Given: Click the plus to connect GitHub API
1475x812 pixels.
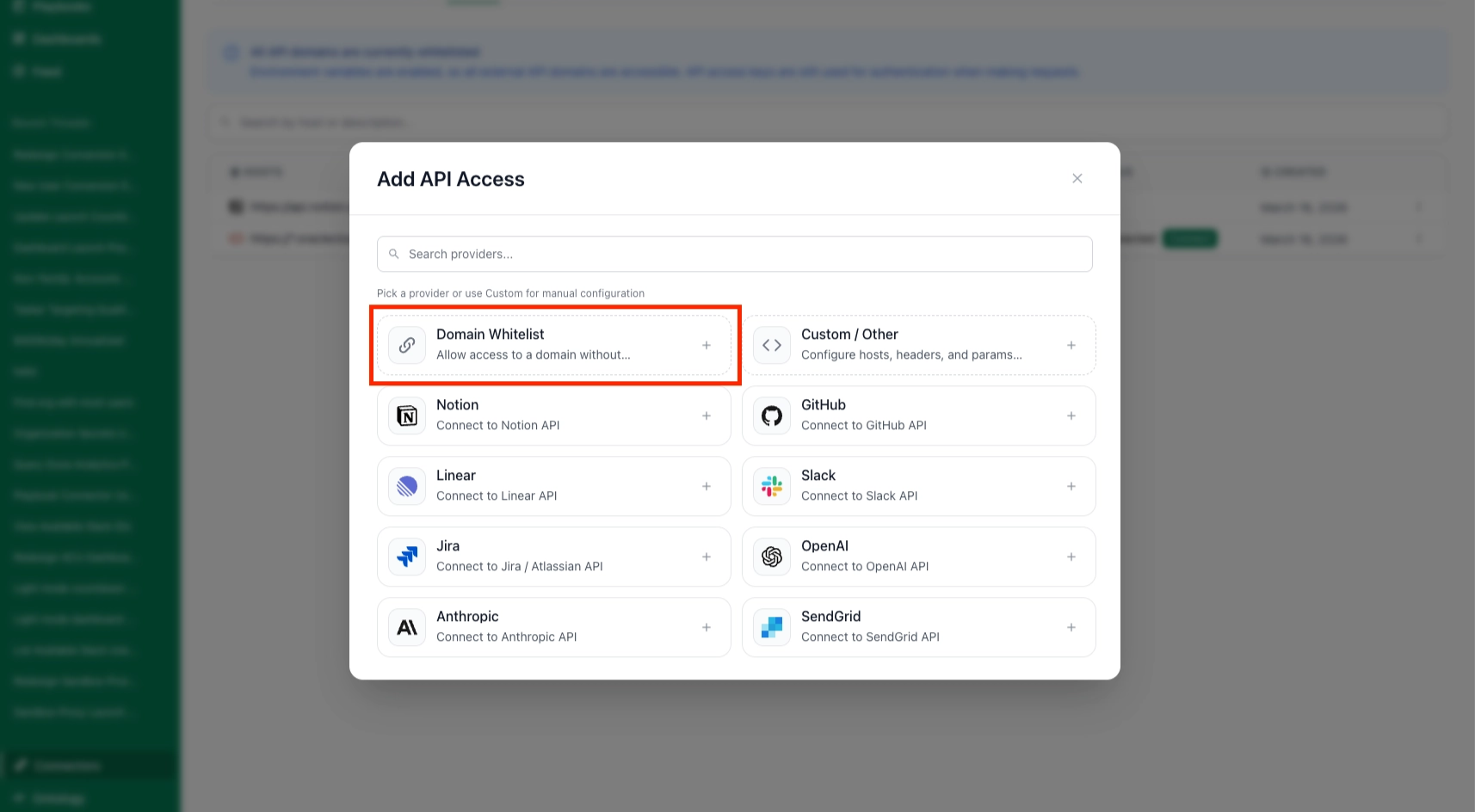Looking at the screenshot, I should click(x=1071, y=415).
